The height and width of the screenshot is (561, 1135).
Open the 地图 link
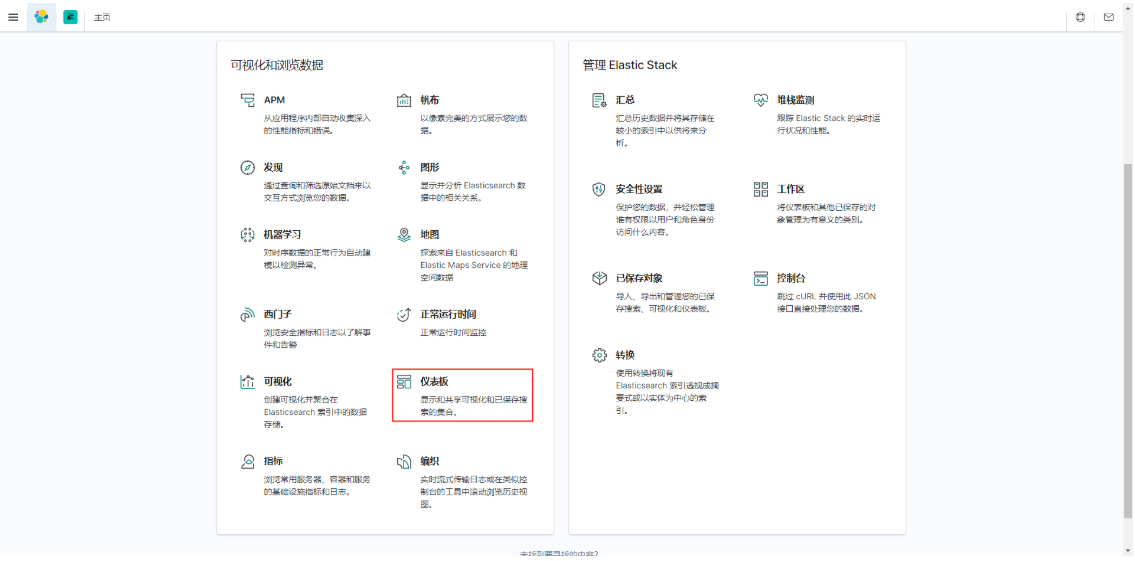pos(429,235)
